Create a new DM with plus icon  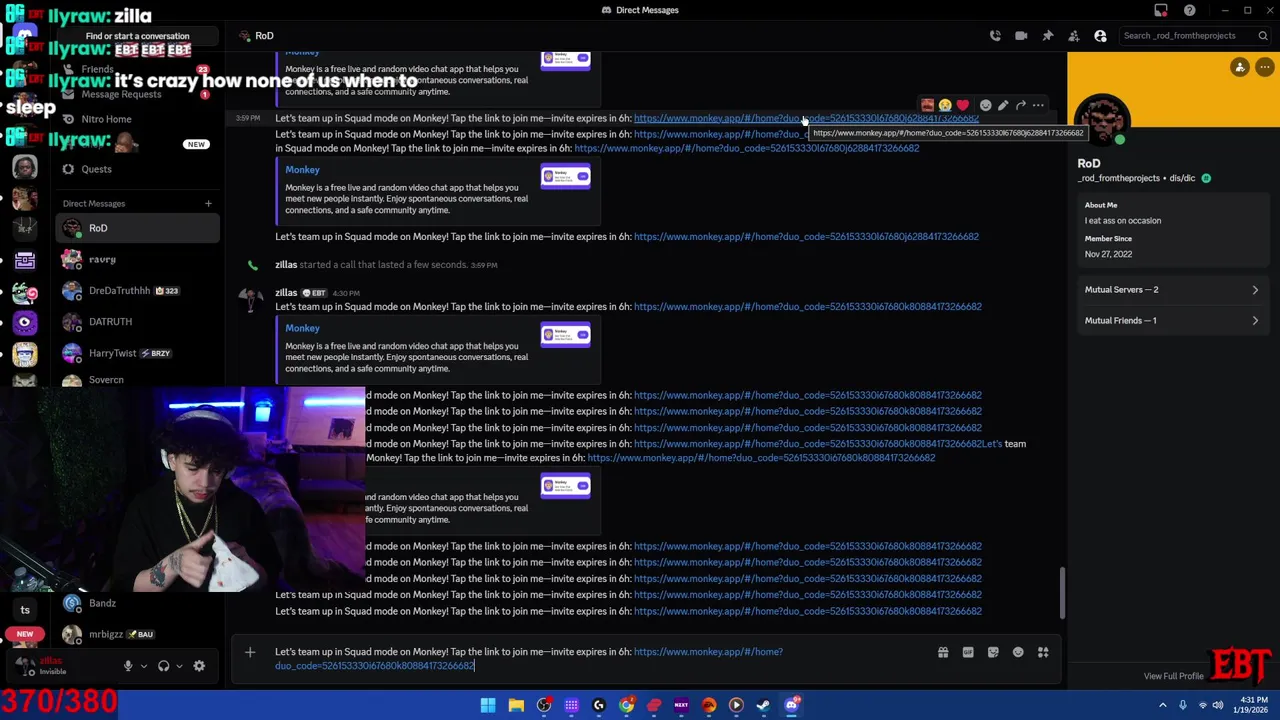[x=208, y=204]
